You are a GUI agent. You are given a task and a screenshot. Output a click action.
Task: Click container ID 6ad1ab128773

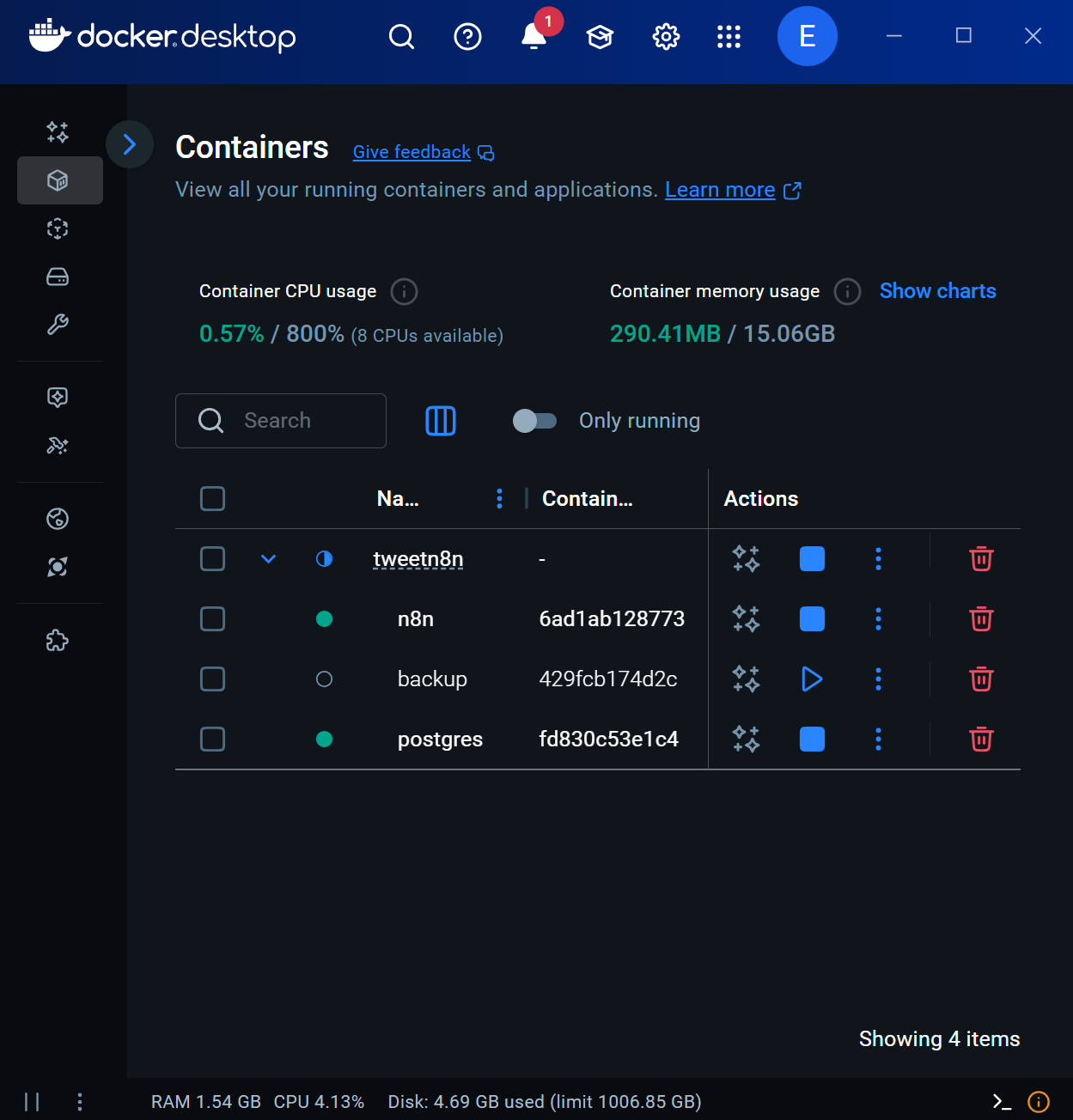(x=612, y=619)
